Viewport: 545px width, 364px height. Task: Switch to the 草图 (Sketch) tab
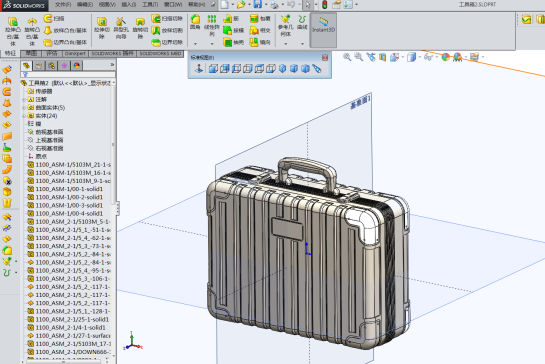click(x=31, y=54)
